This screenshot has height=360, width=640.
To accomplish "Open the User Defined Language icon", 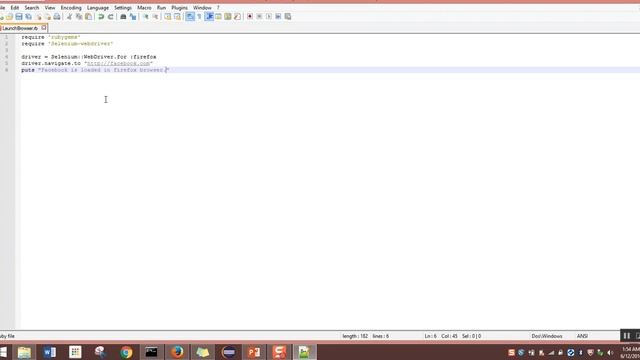I will click(x=218, y=17).
